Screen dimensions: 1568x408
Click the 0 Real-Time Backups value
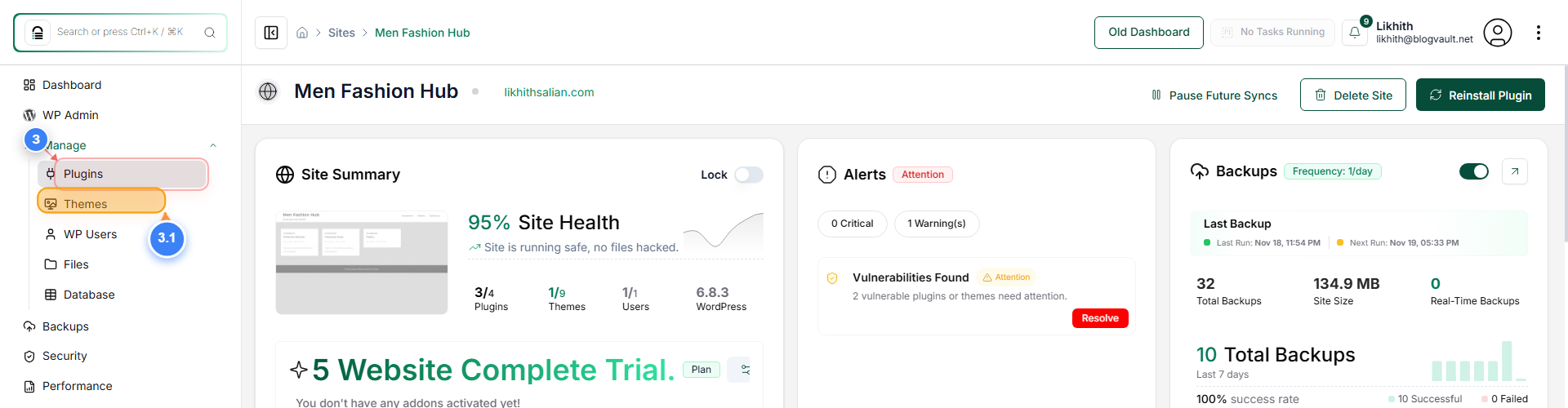tap(1435, 284)
